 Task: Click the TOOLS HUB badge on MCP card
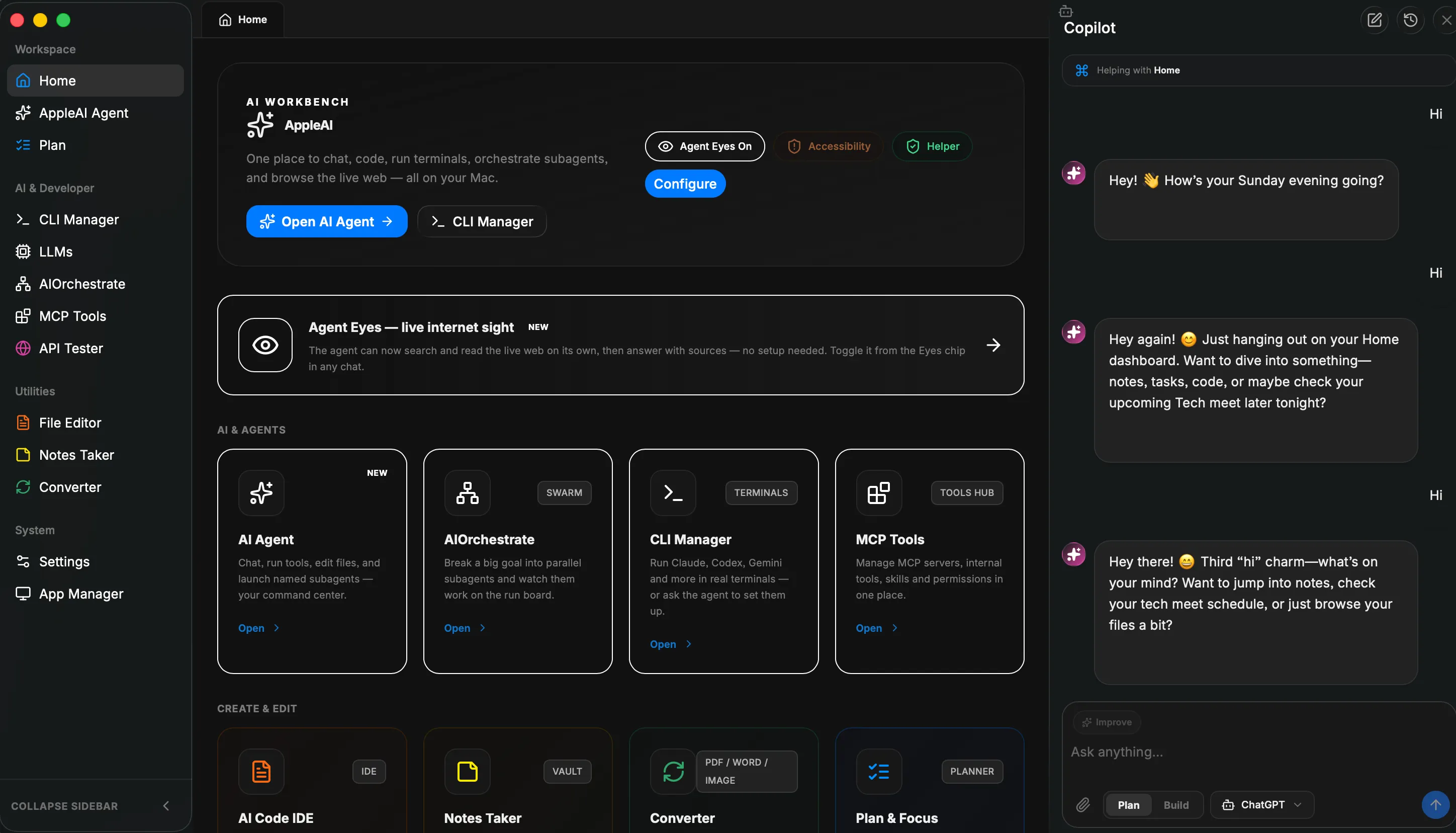[x=967, y=492]
